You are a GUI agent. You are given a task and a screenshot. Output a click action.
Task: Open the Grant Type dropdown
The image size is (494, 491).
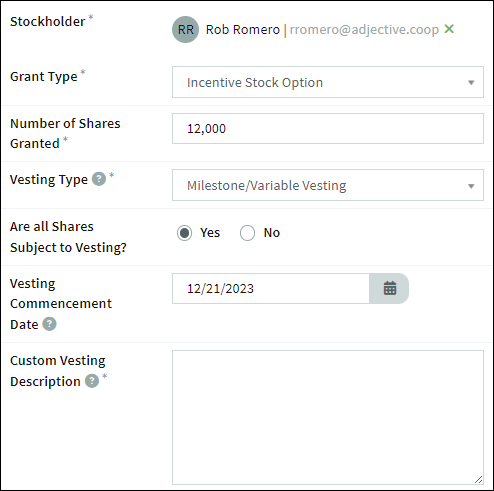point(328,82)
